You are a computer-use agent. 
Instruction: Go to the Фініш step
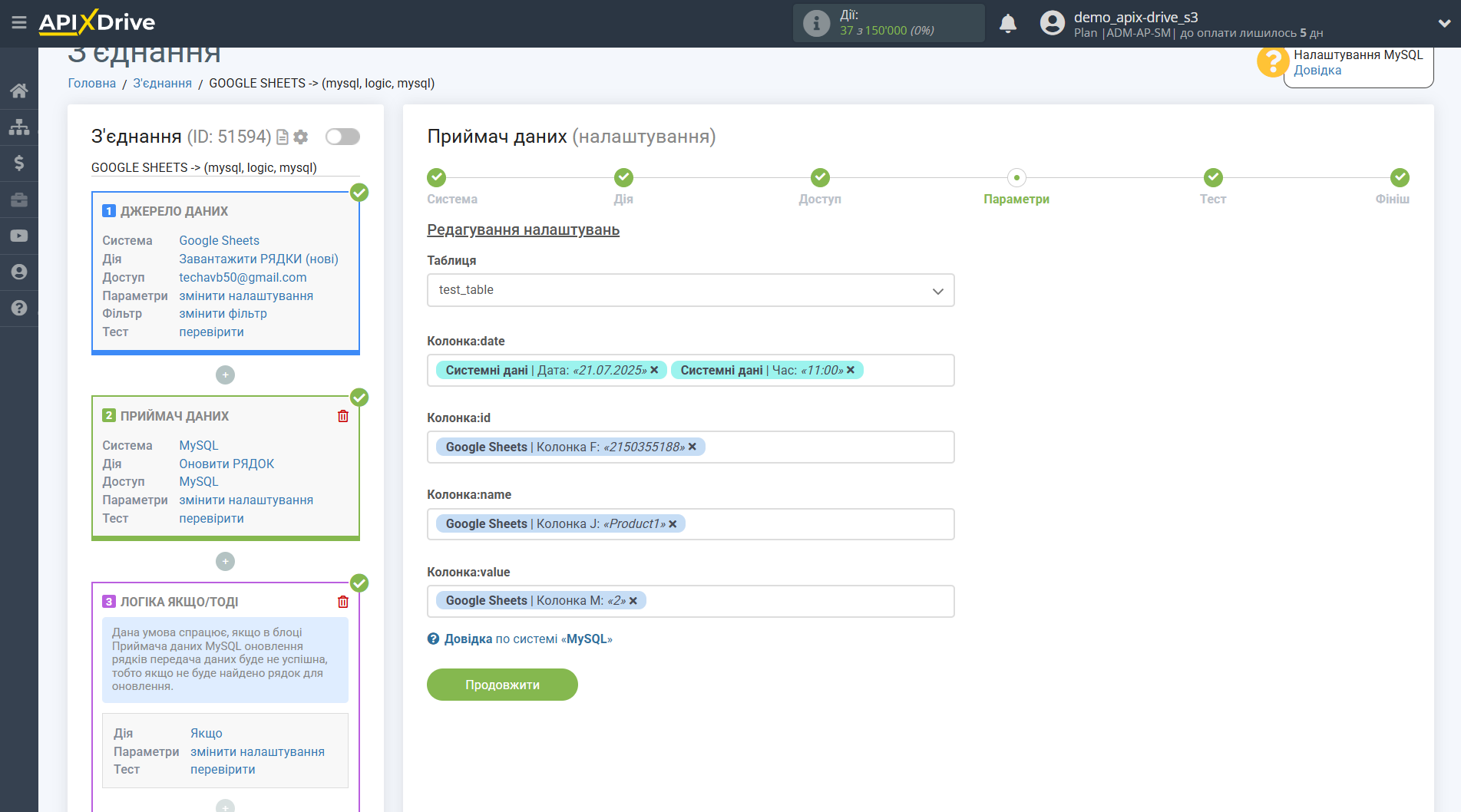tap(1400, 178)
